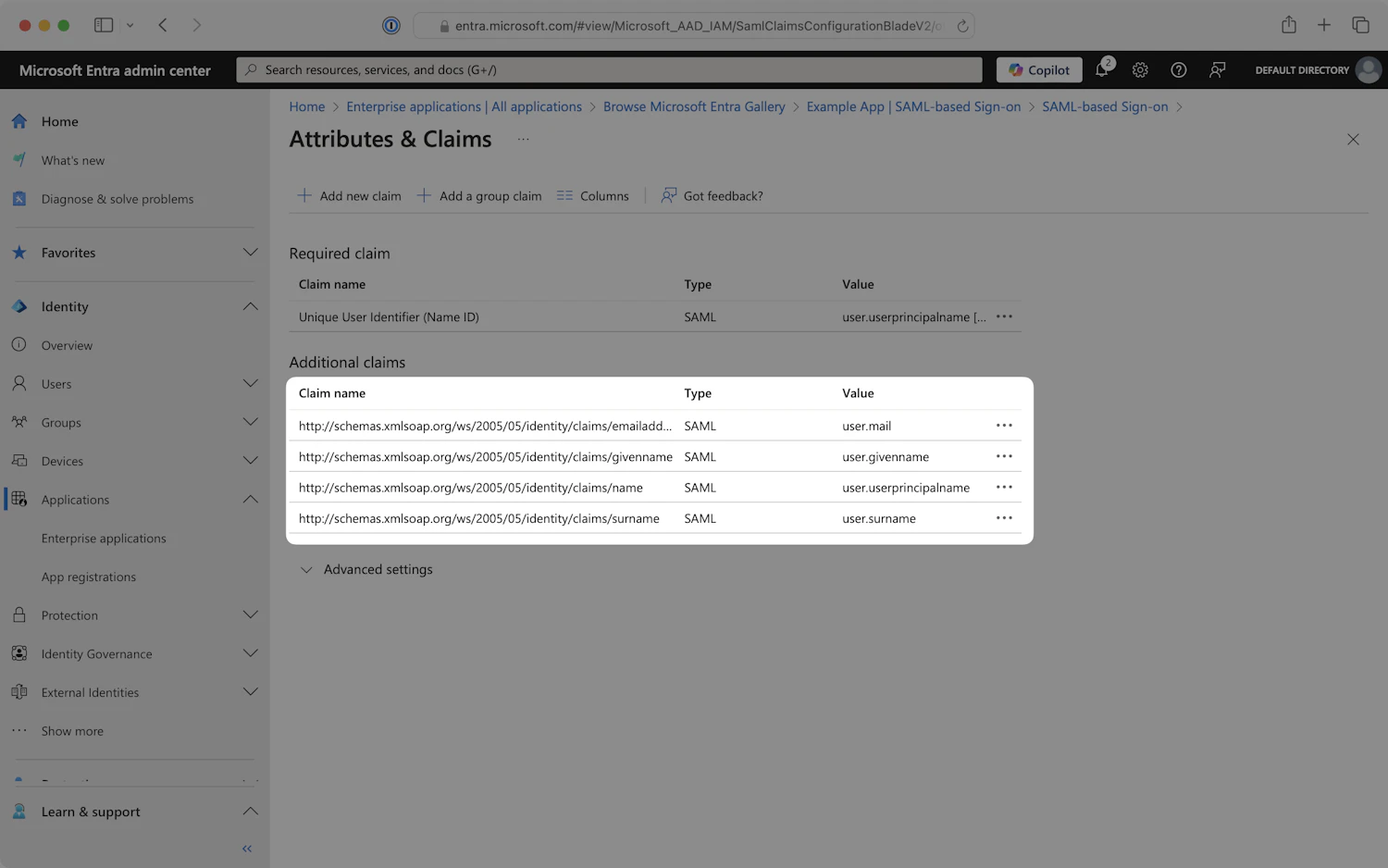Image resolution: width=1388 pixels, height=868 pixels.
Task: Collapse the Applications submenu chevron
Action: point(250,500)
